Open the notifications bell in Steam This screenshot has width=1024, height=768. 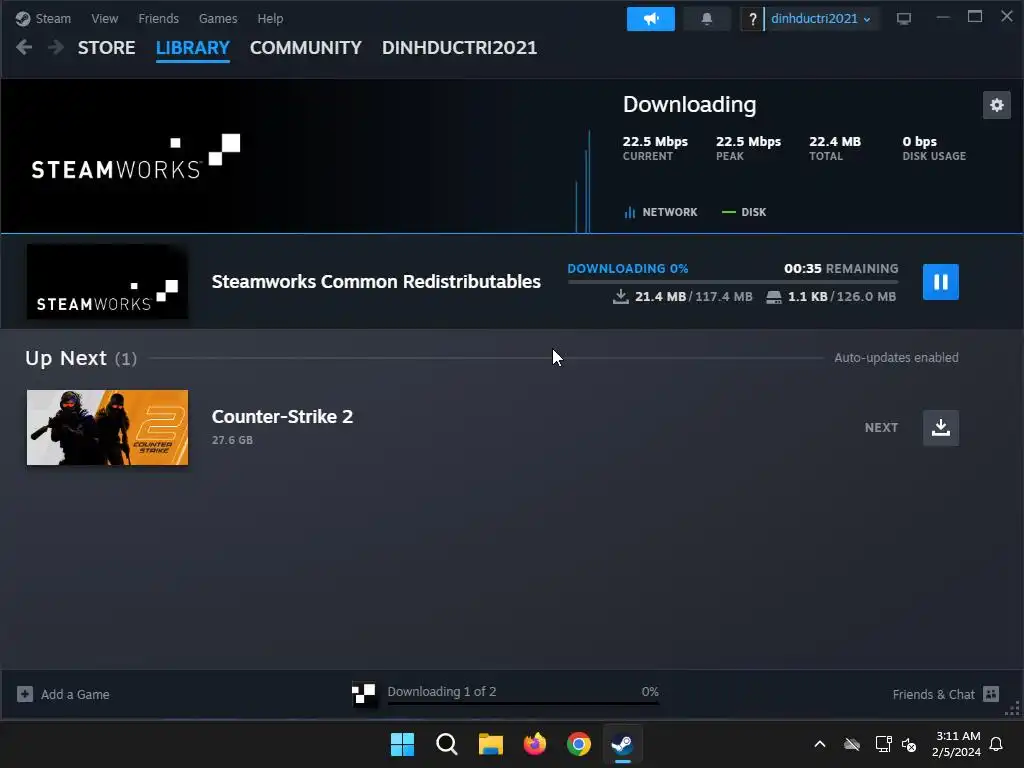[x=707, y=19]
